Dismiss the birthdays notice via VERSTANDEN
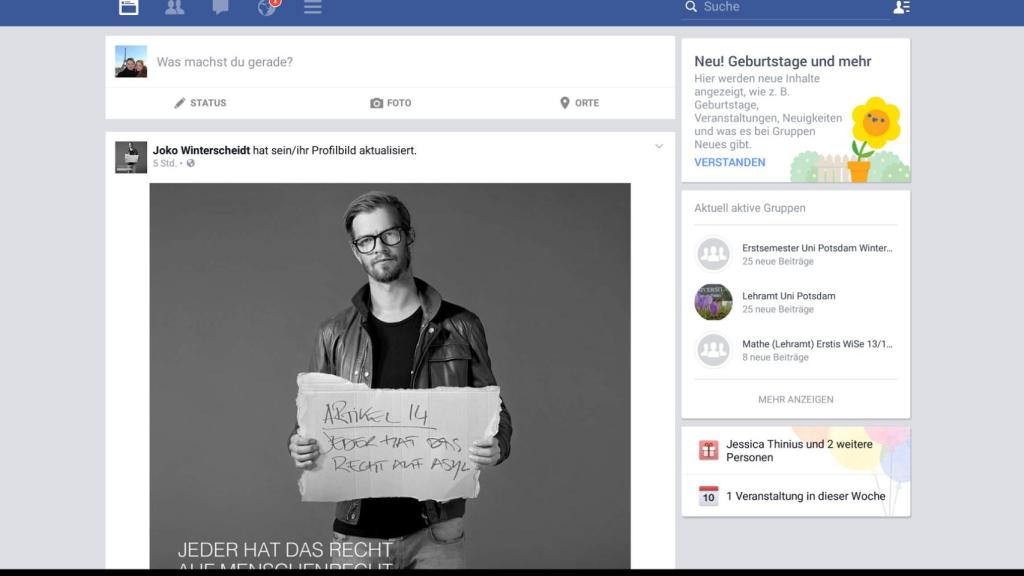 pyautogui.click(x=729, y=161)
